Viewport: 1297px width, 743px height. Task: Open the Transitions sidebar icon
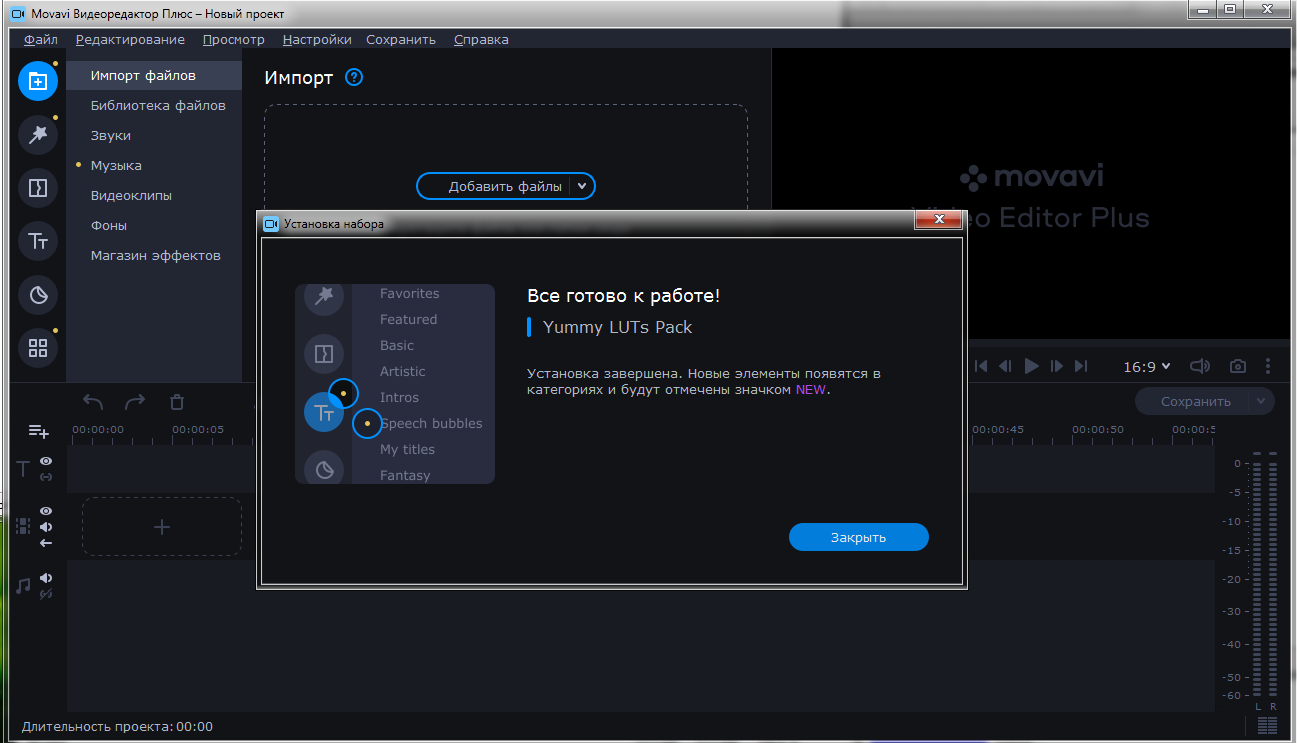[38, 187]
